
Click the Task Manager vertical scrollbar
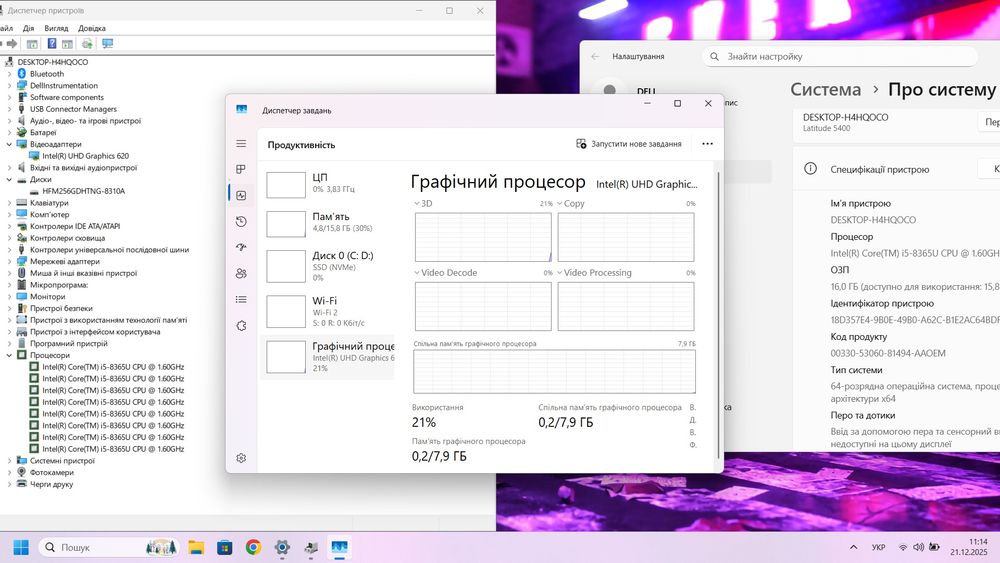click(x=719, y=314)
